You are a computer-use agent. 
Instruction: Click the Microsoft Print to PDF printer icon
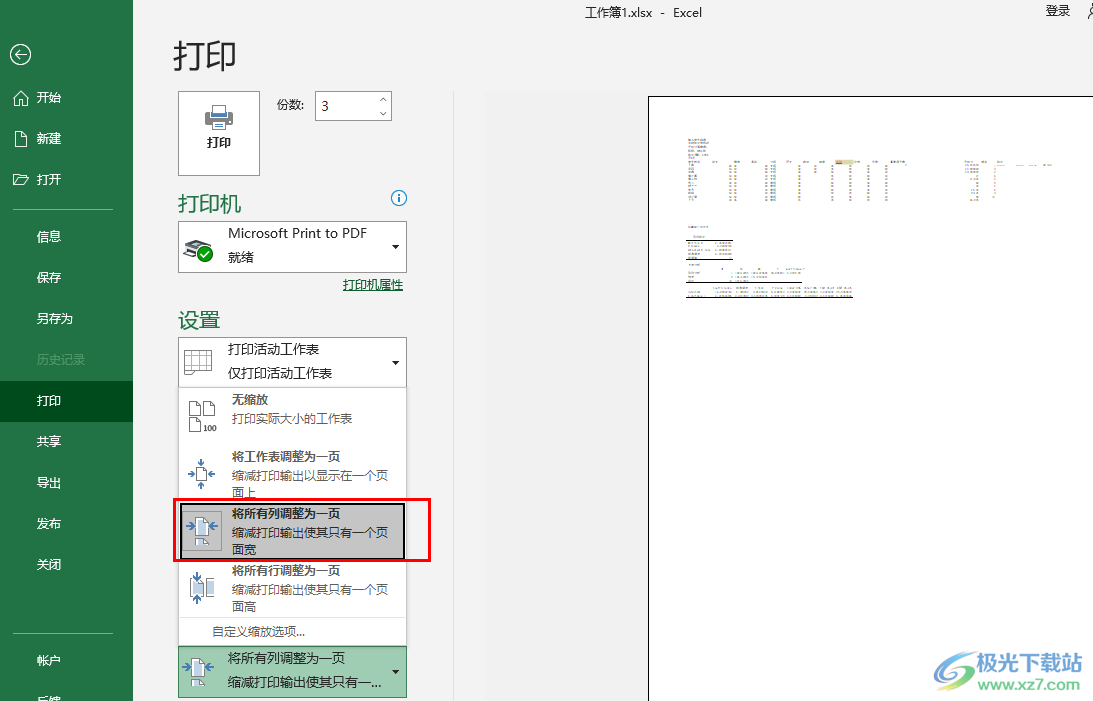[x=198, y=249]
